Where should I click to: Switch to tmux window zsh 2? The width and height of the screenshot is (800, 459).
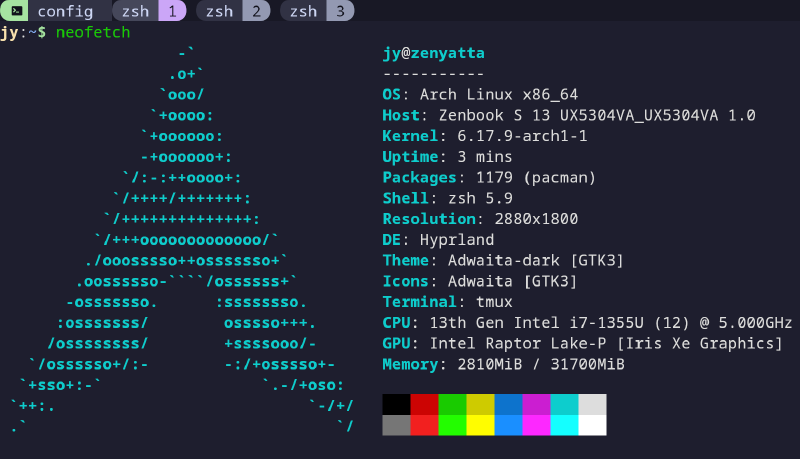click(233, 11)
